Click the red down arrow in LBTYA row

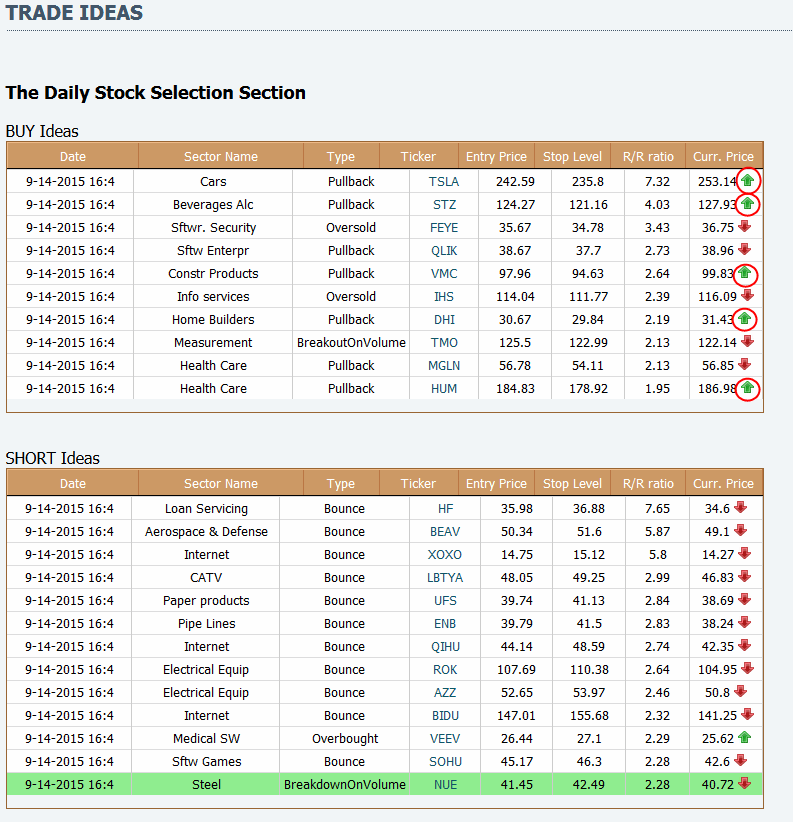[x=744, y=577]
